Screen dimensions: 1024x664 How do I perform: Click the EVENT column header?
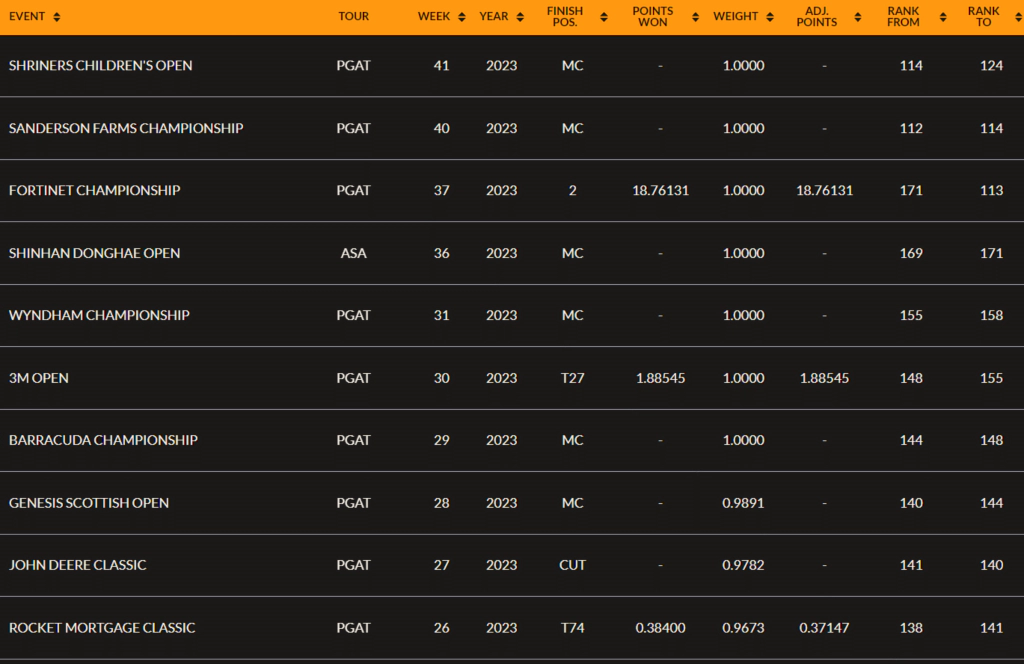point(27,16)
